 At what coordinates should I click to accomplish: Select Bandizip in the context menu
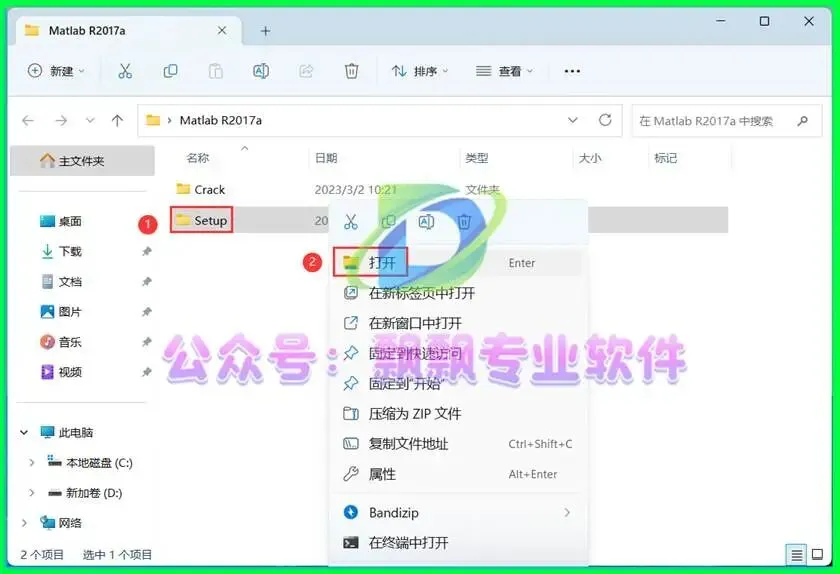(x=458, y=512)
